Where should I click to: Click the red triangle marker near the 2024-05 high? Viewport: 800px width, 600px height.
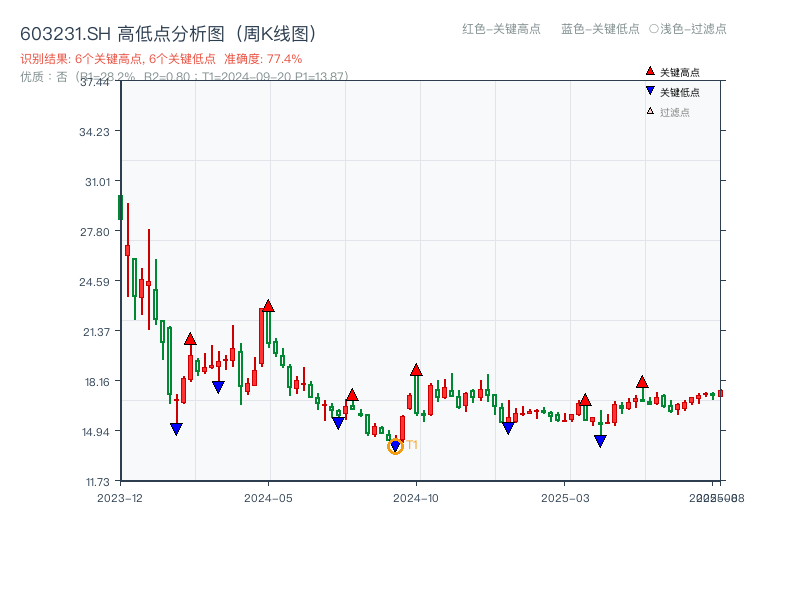coord(269,305)
